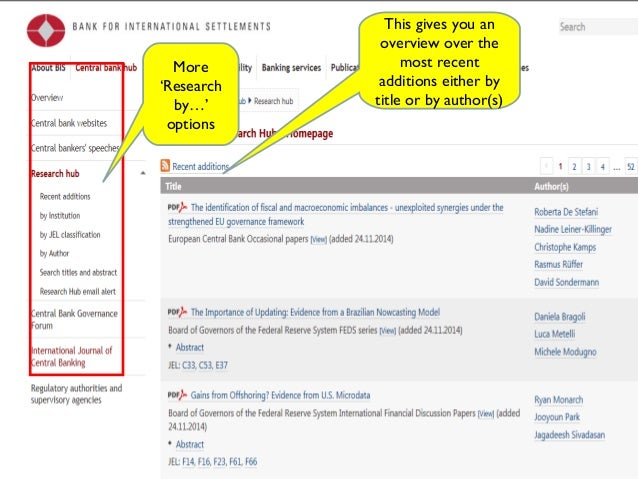638x479 pixels.
Task: Open The Importance of Updating paper title
Action: (315, 312)
